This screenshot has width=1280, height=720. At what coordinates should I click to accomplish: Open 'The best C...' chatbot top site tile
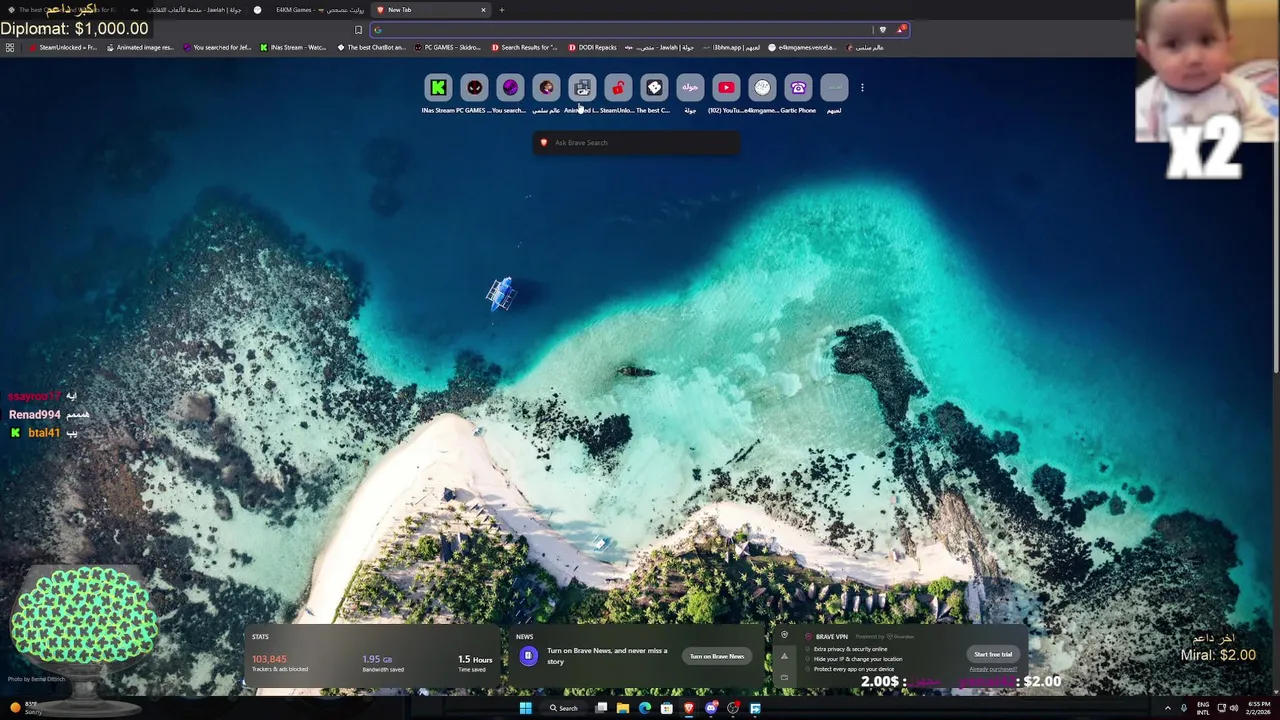654,88
